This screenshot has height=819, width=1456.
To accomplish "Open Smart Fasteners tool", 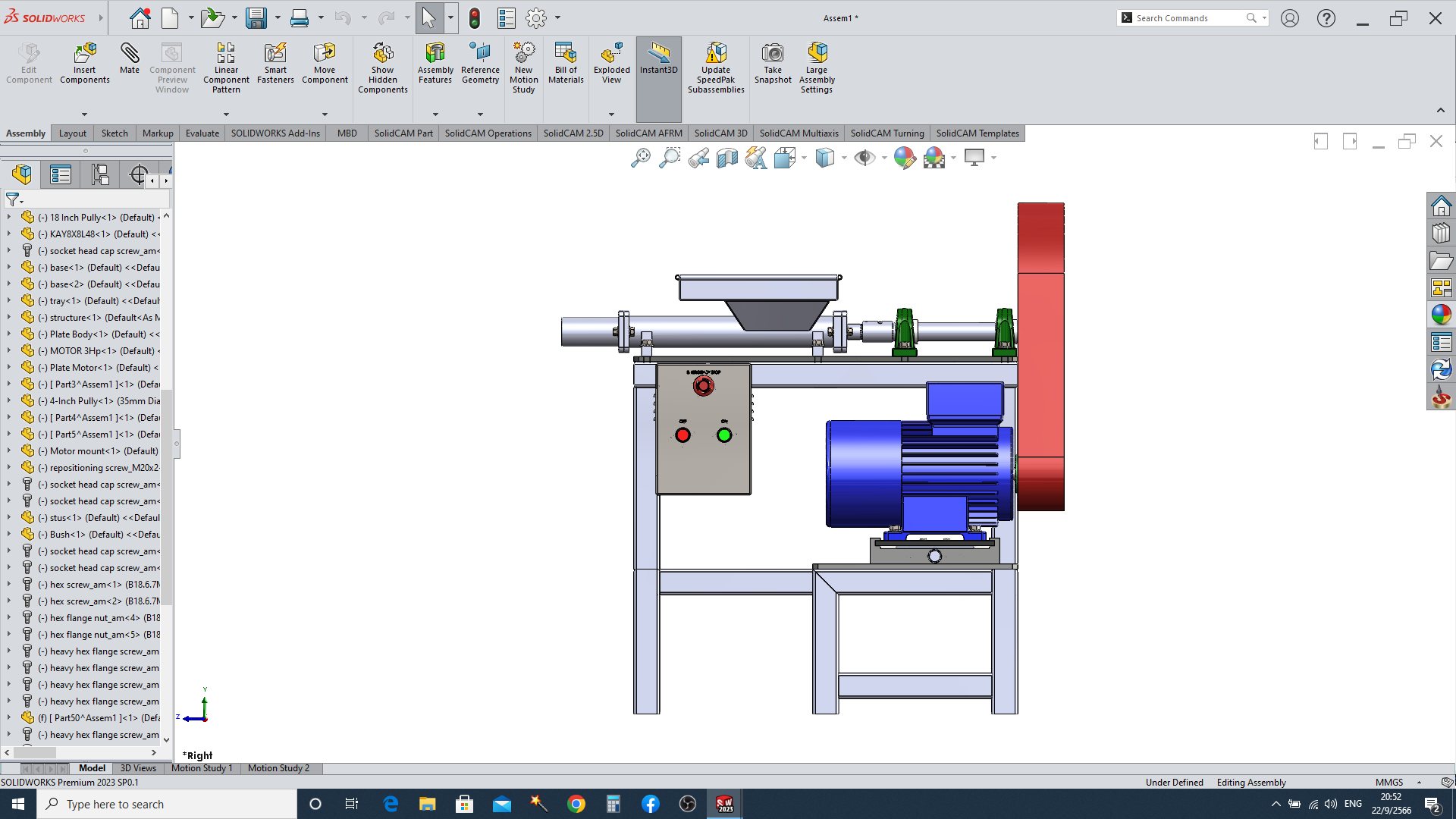I will (275, 63).
